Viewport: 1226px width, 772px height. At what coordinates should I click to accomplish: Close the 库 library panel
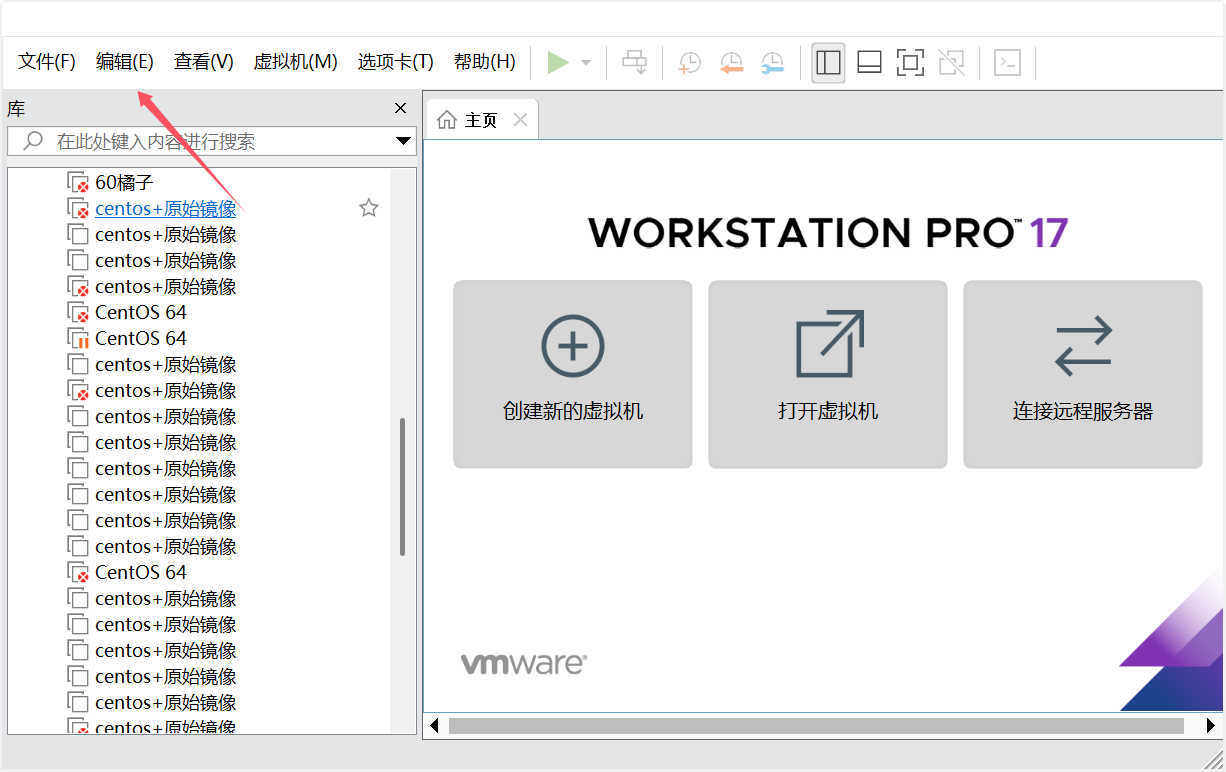point(400,108)
